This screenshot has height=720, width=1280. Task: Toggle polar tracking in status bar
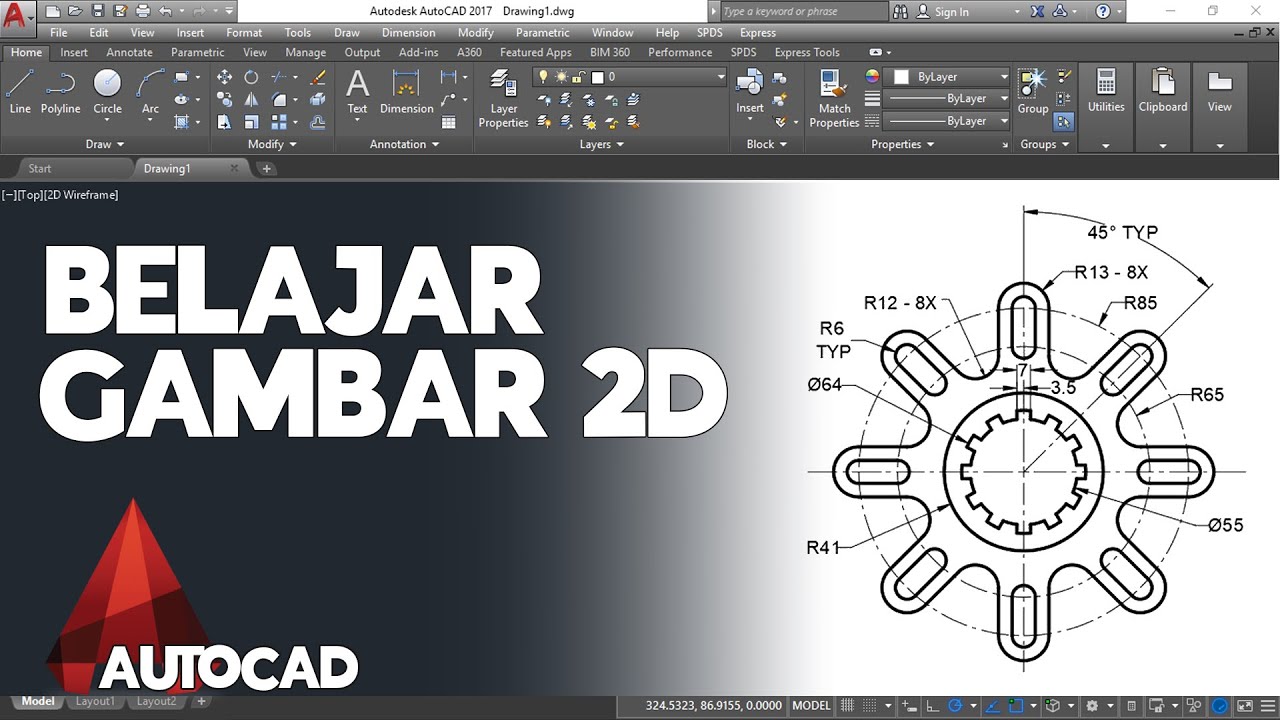point(955,705)
